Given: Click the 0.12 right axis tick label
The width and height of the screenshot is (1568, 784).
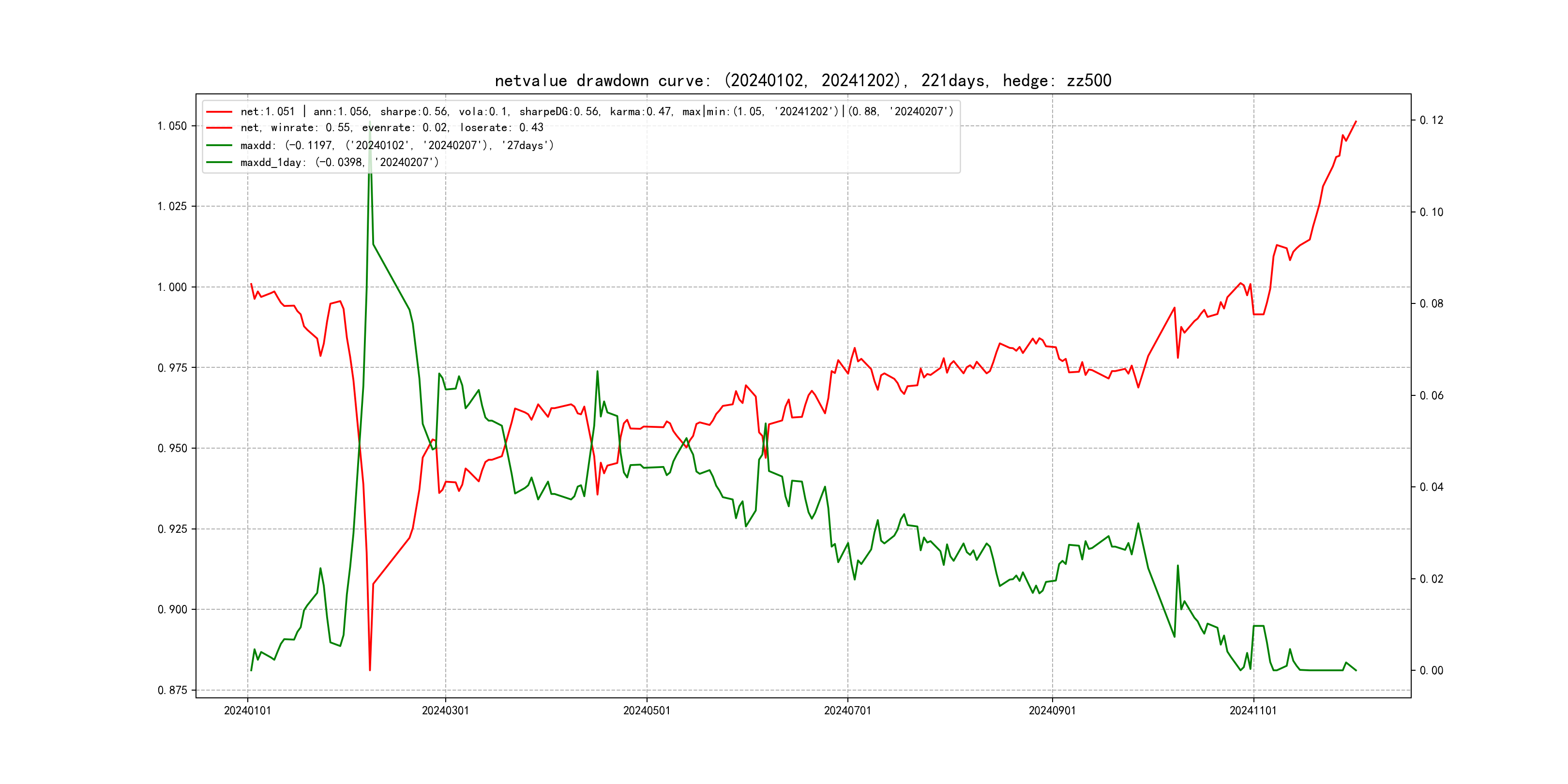Looking at the screenshot, I should pyautogui.click(x=1431, y=121).
